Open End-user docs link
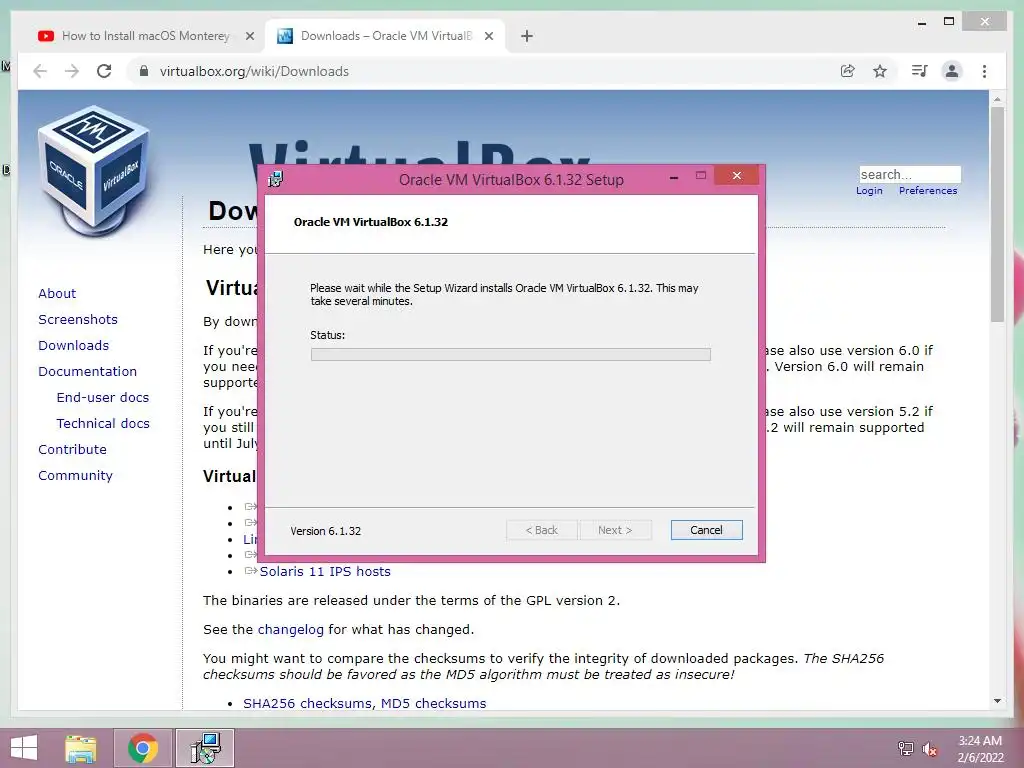 (x=103, y=398)
